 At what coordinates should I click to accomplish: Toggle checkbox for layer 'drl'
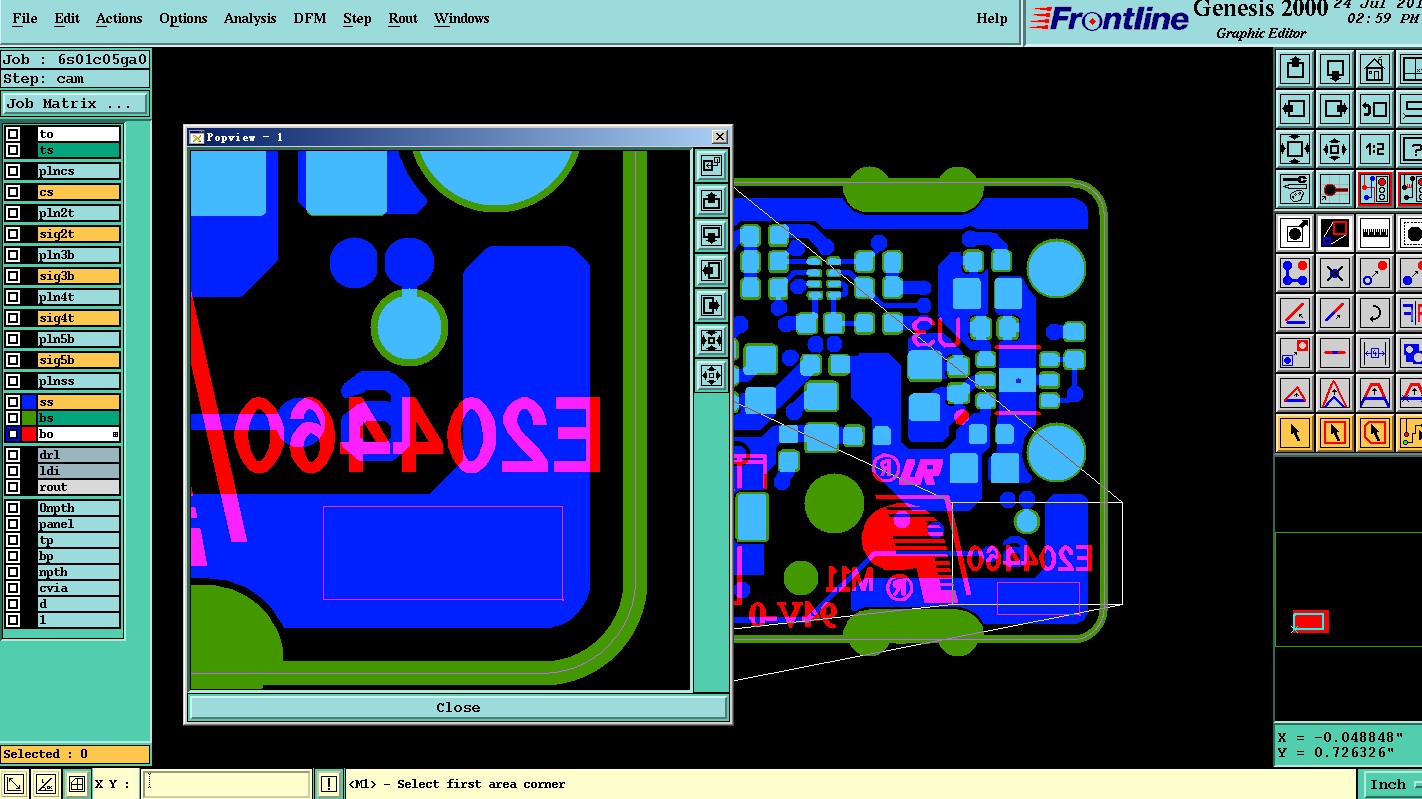point(13,455)
